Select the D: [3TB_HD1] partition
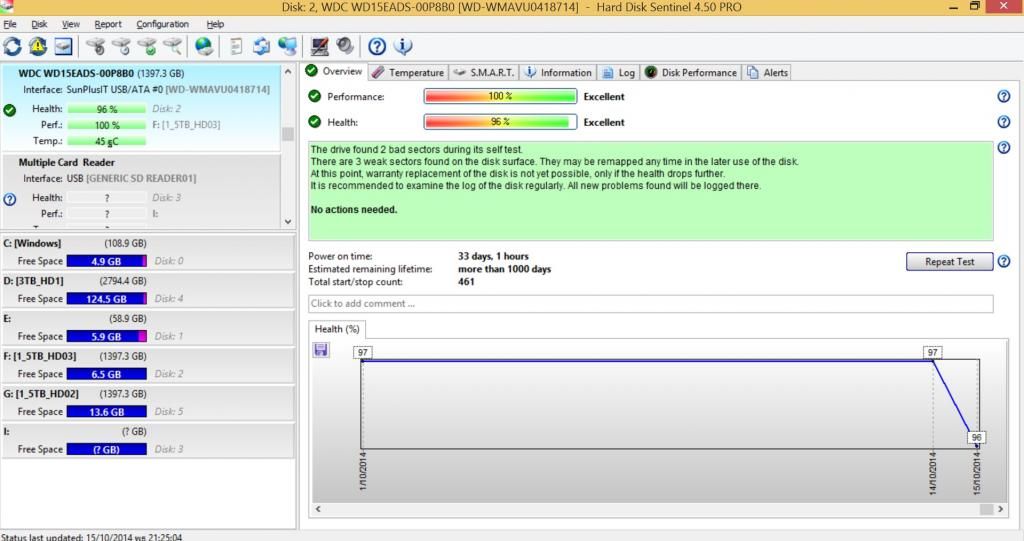Screen dimensions: 1024x541 (148, 289)
